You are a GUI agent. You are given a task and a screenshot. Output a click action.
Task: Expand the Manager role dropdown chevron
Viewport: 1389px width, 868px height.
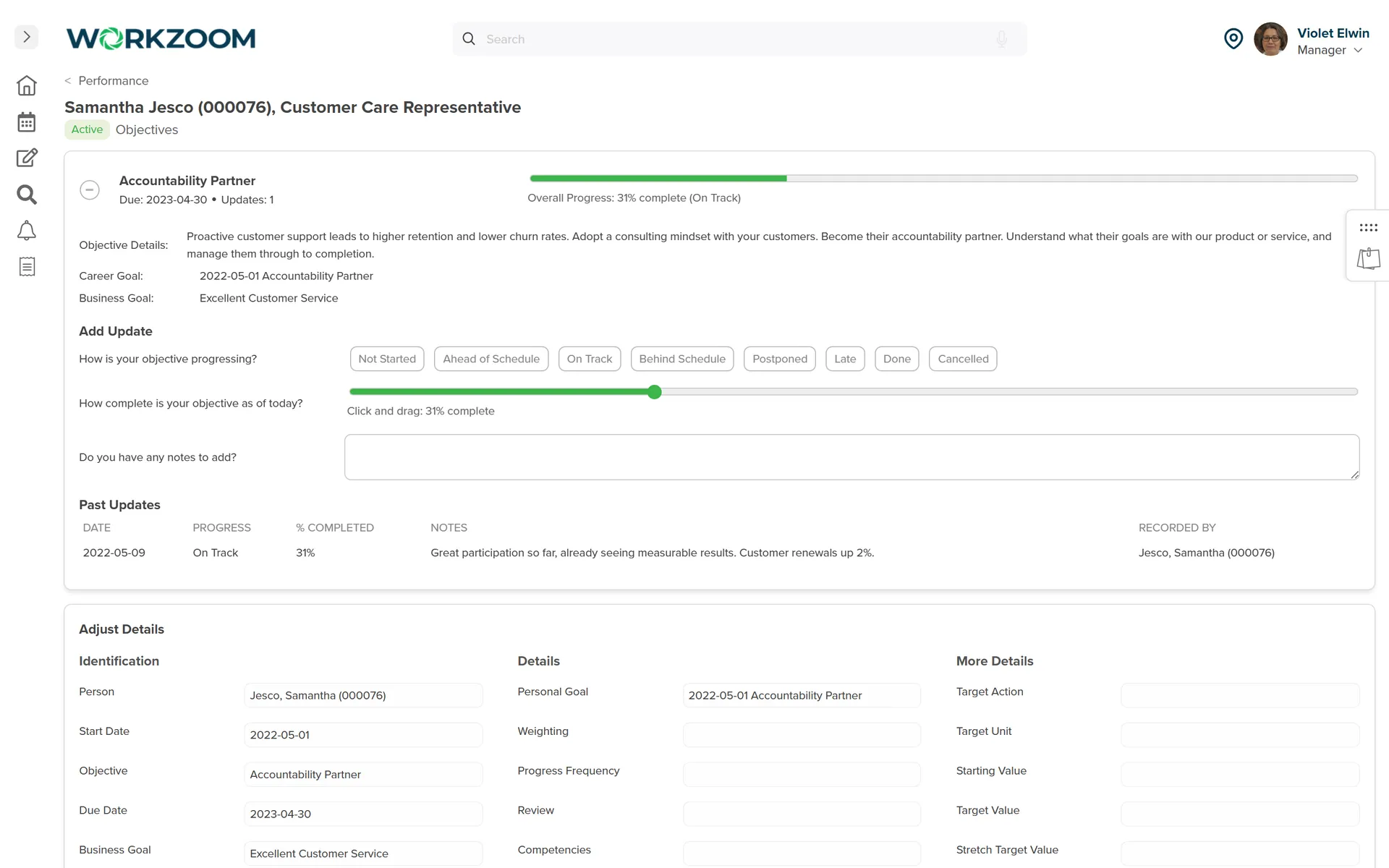point(1358,51)
